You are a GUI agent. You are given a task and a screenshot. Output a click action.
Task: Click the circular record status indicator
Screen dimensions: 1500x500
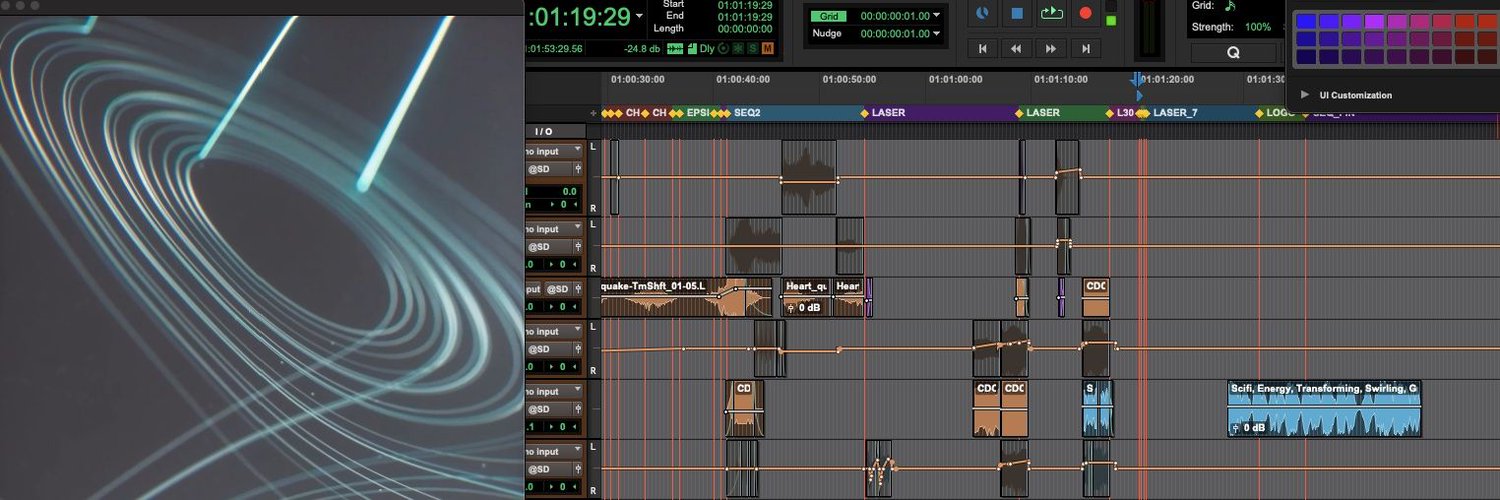click(x=724, y=48)
